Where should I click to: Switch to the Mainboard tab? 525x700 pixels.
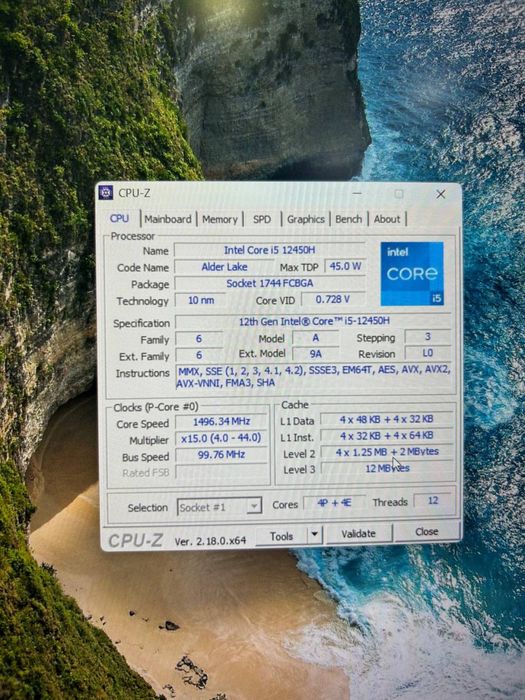167,219
